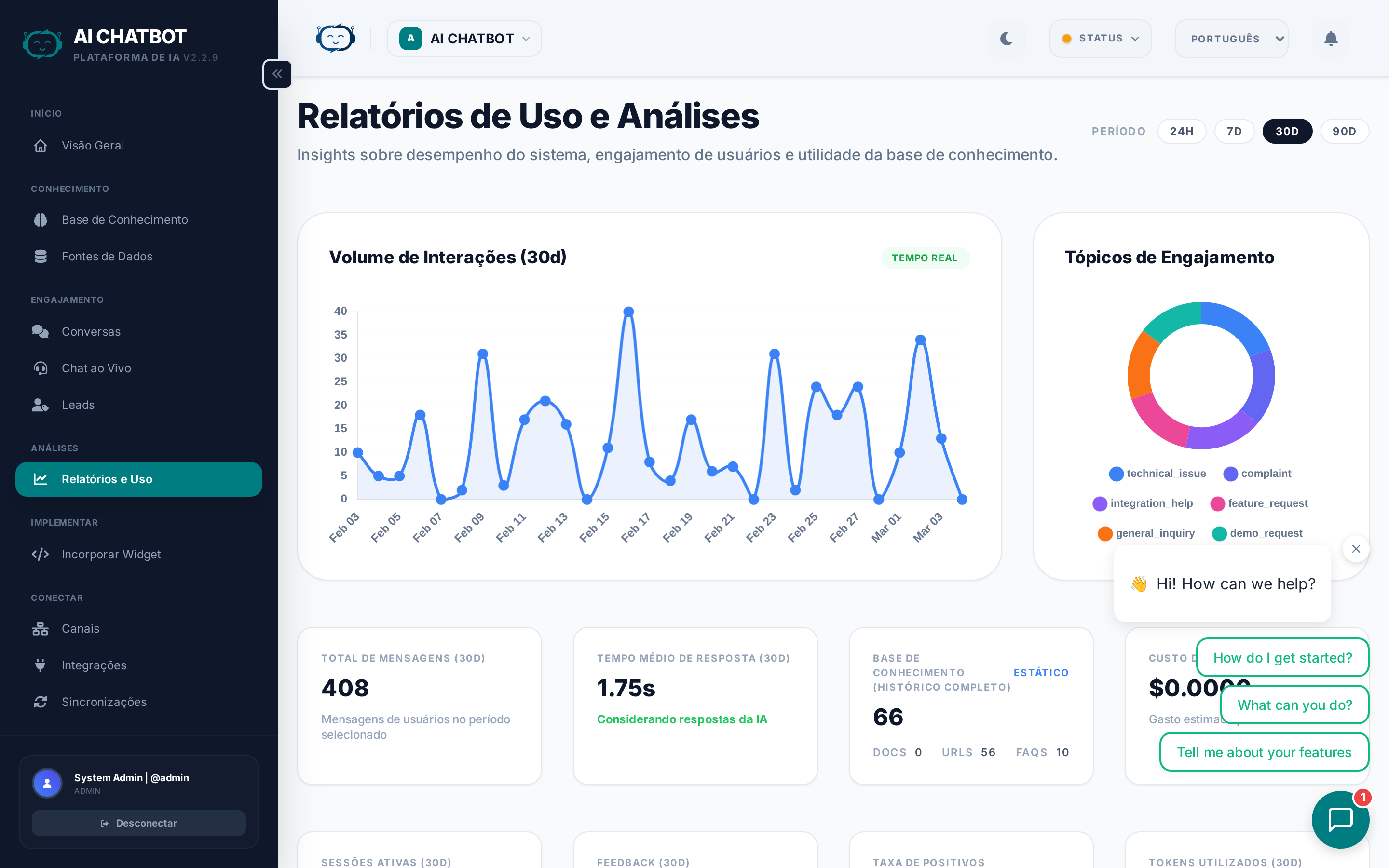Click the notification bell icon
Viewport: 1389px width, 868px height.
point(1332,39)
